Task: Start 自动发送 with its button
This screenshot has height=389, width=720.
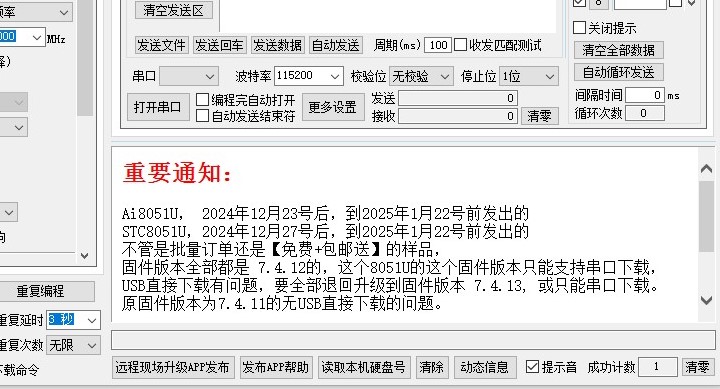Action: pyautogui.click(x=336, y=45)
